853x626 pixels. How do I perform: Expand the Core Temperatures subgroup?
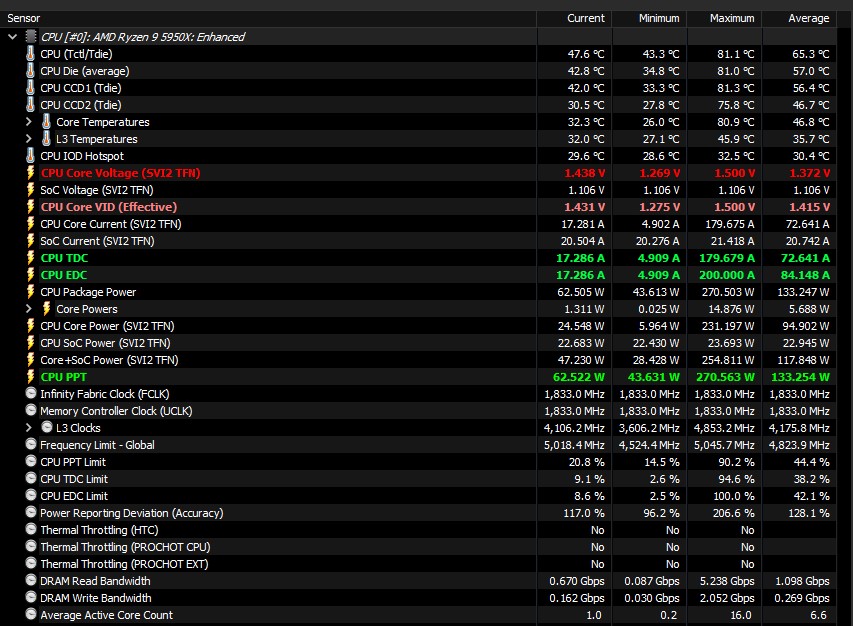(29, 122)
